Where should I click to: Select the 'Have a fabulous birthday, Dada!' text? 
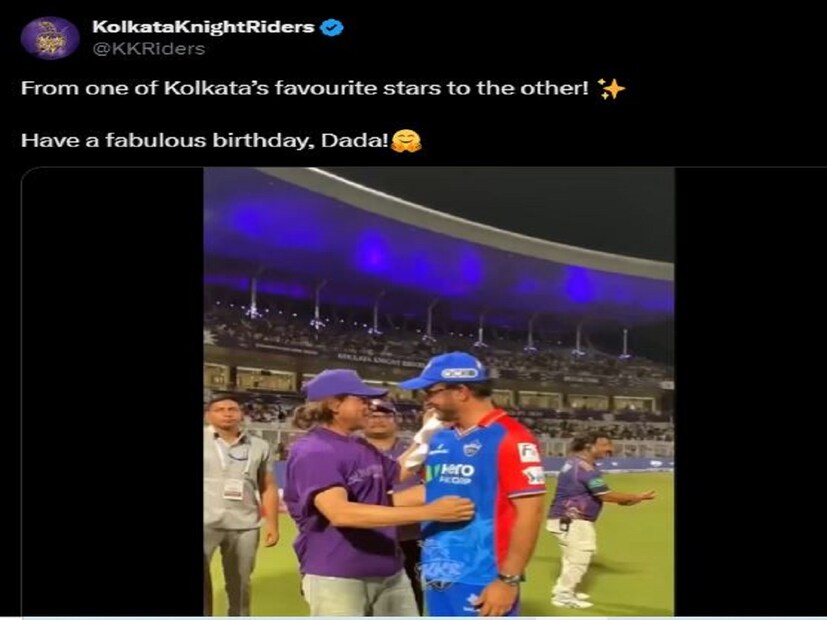204,141
